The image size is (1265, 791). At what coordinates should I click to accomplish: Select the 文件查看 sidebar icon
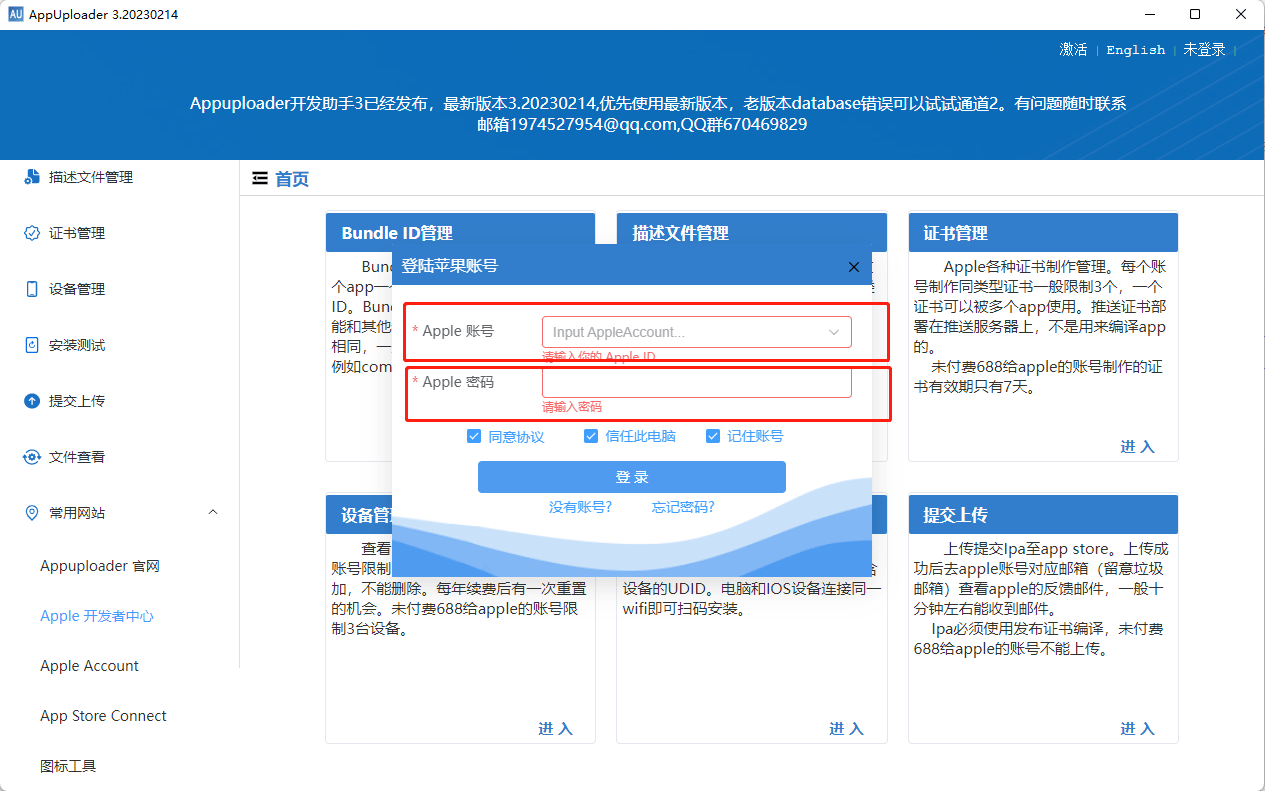(31, 456)
